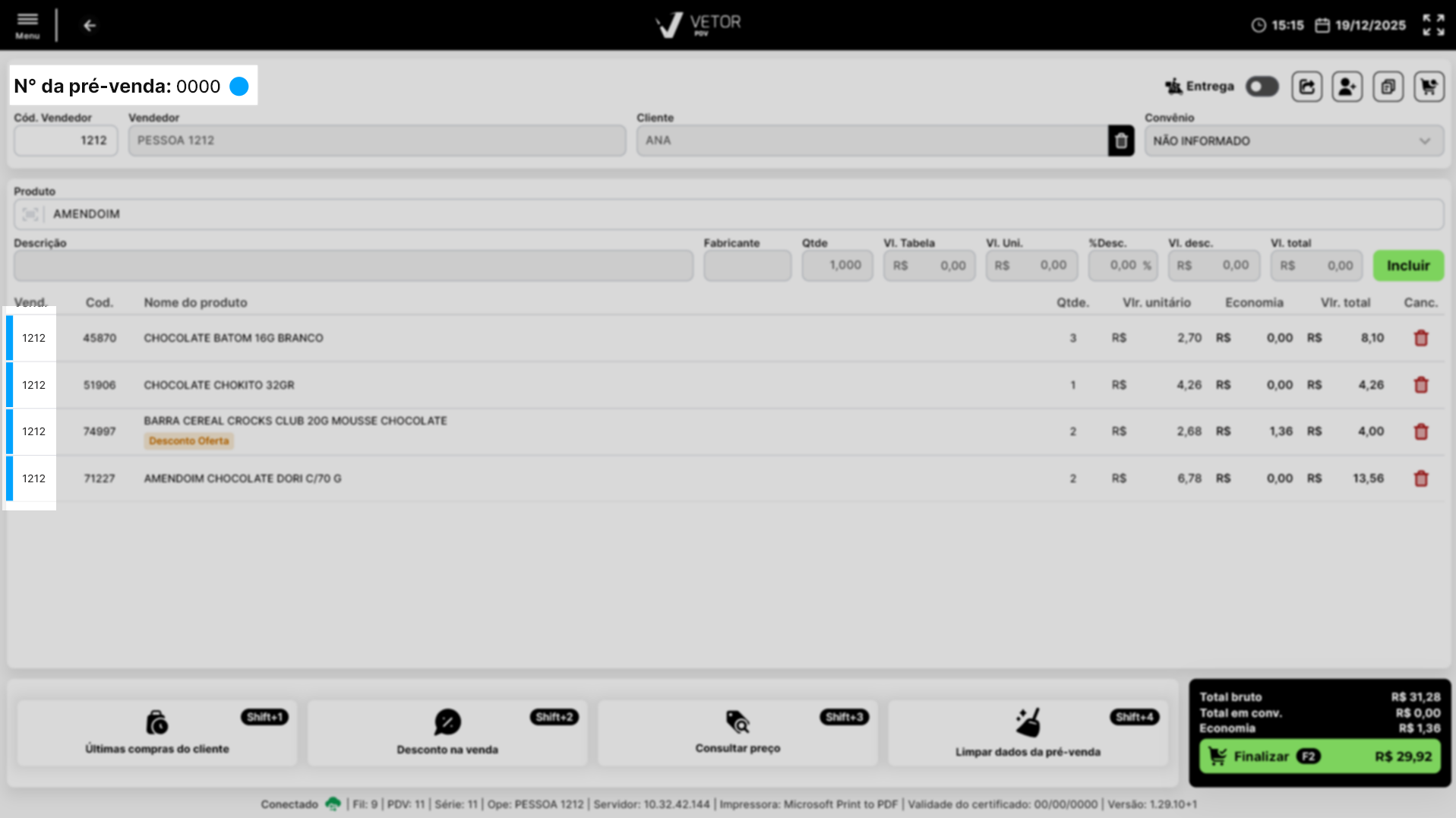Click the blue status dot by pré-venda number
The width and height of the screenshot is (1456, 818).
click(x=239, y=87)
